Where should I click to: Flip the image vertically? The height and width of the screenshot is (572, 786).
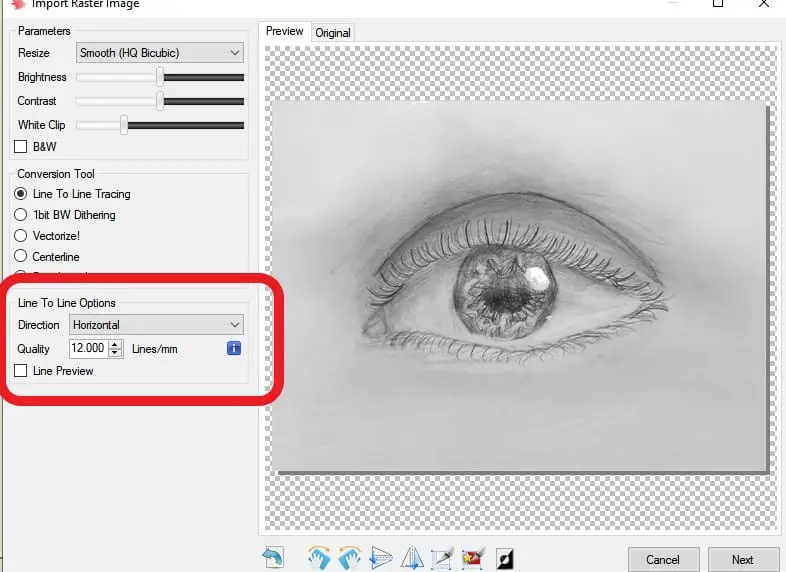[380, 558]
